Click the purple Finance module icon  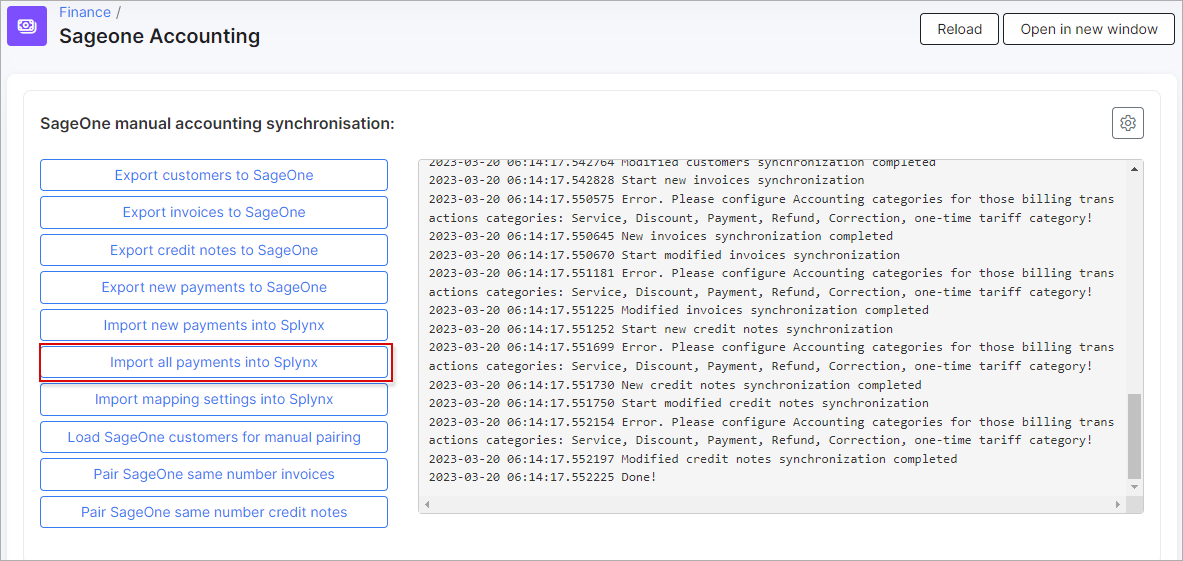pyautogui.click(x=27, y=26)
